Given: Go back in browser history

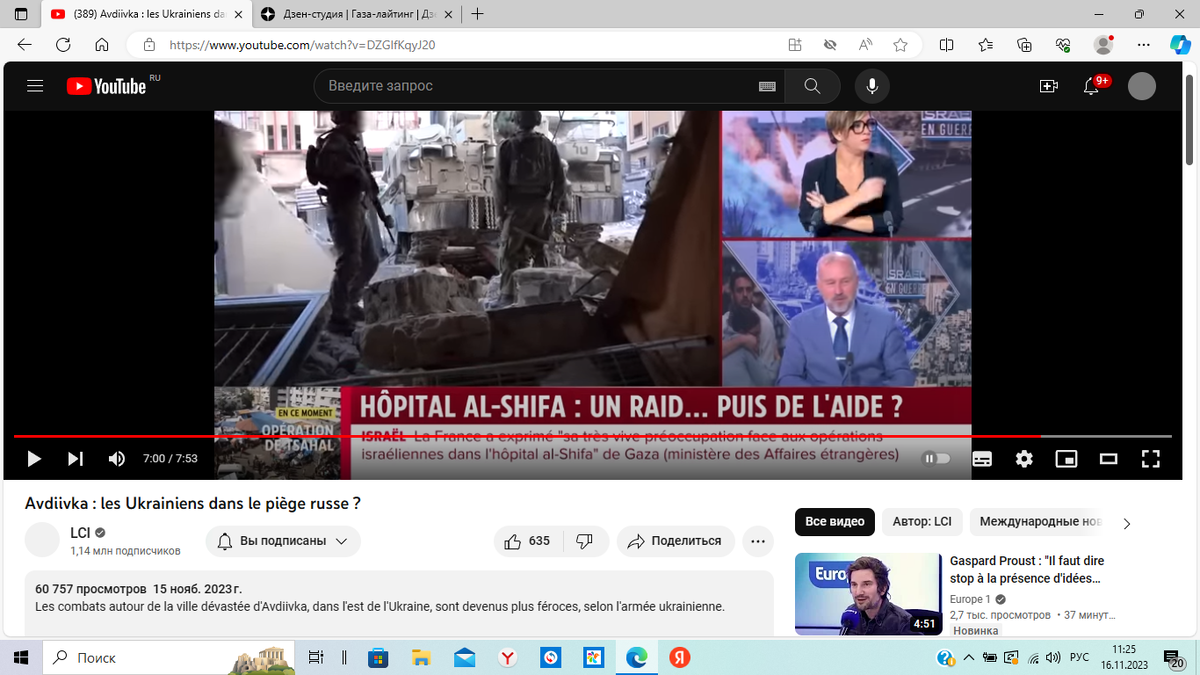Looking at the screenshot, I should pos(24,45).
